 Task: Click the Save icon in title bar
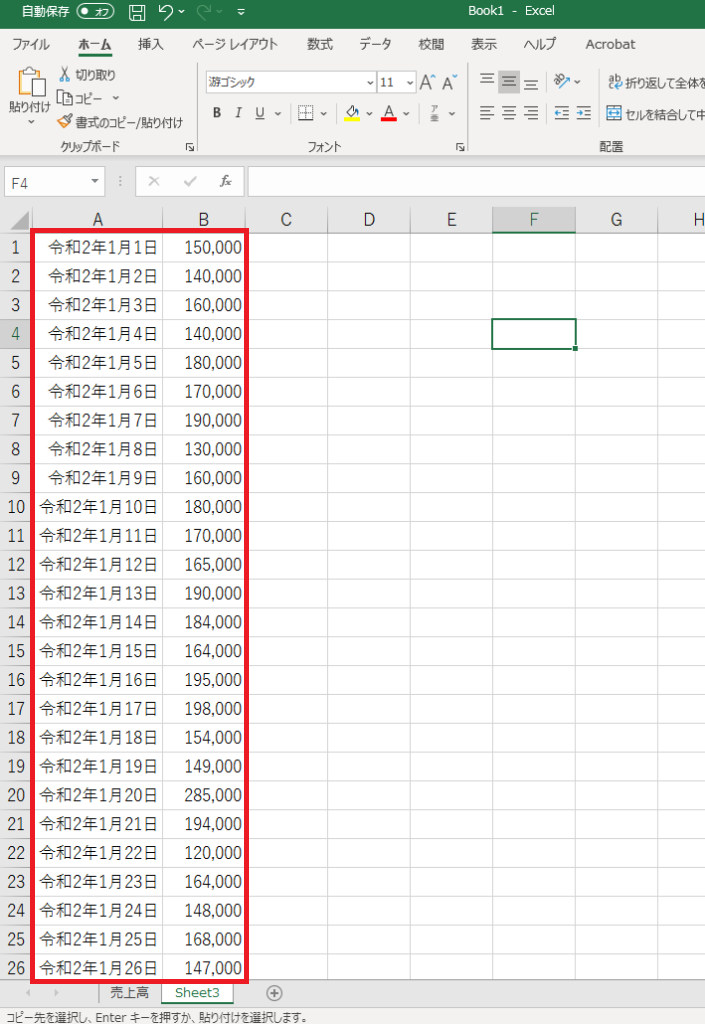tap(137, 12)
